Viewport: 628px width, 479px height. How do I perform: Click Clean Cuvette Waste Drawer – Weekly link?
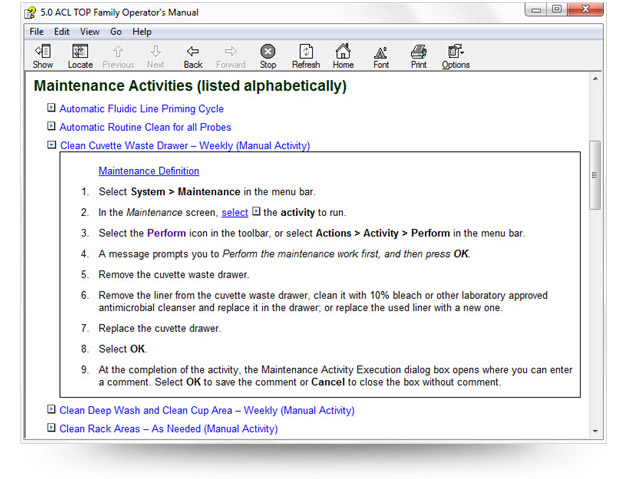tap(185, 146)
